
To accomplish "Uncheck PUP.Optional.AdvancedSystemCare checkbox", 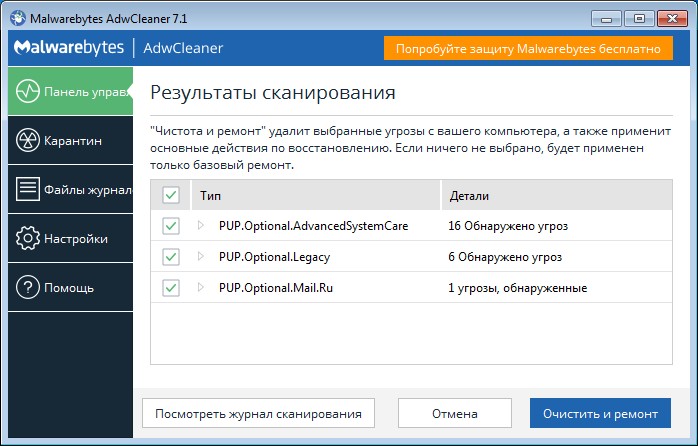I will pyautogui.click(x=171, y=226).
